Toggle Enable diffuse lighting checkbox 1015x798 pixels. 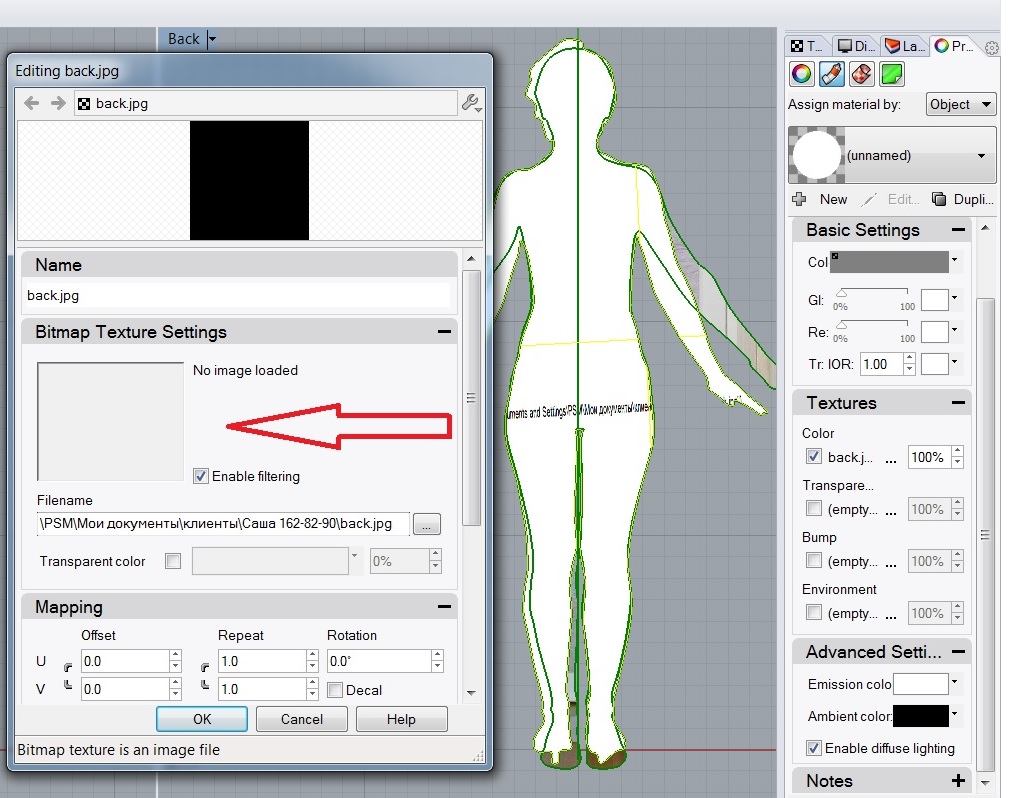[814, 748]
